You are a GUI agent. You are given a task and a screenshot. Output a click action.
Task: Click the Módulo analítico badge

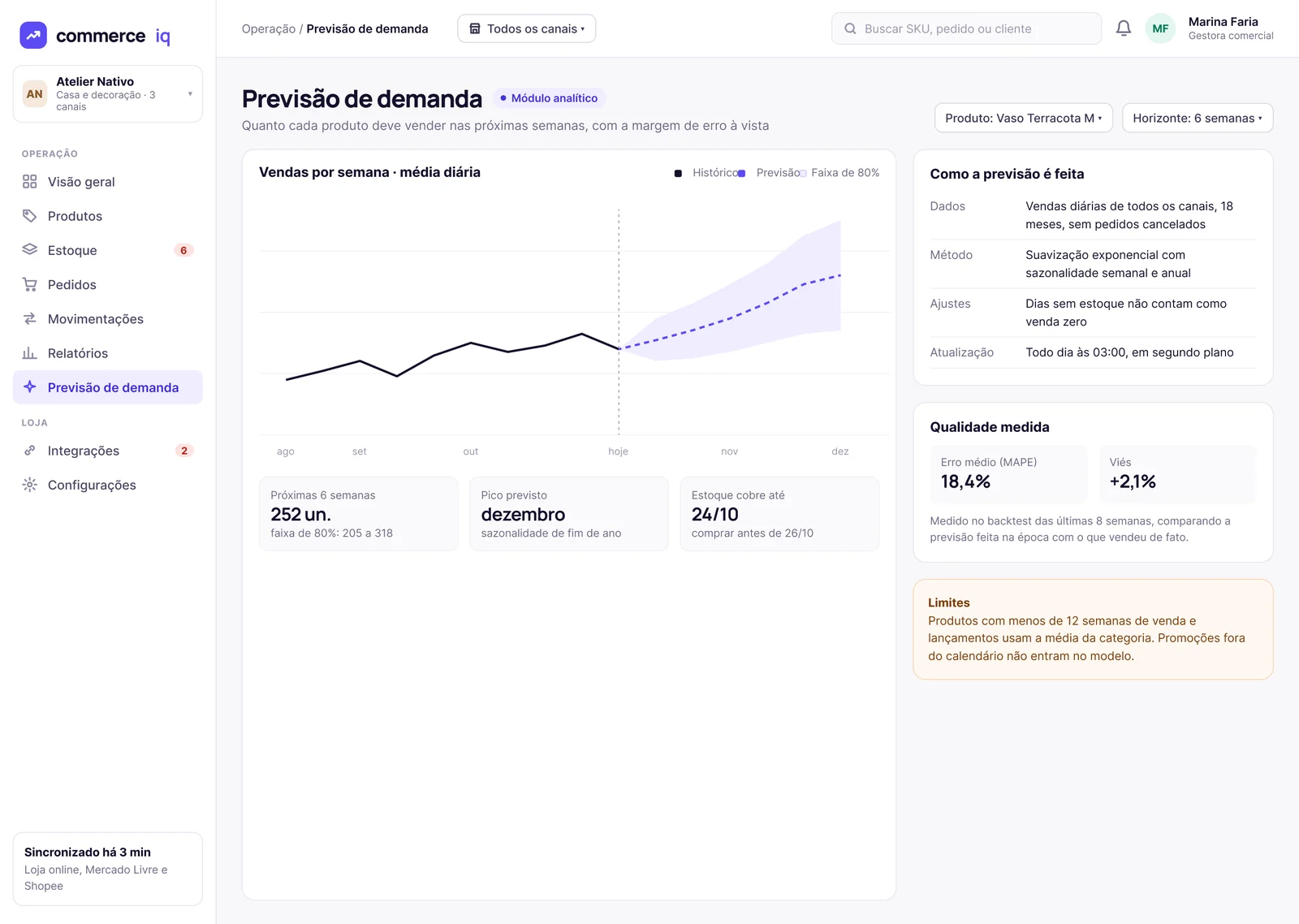coord(549,98)
